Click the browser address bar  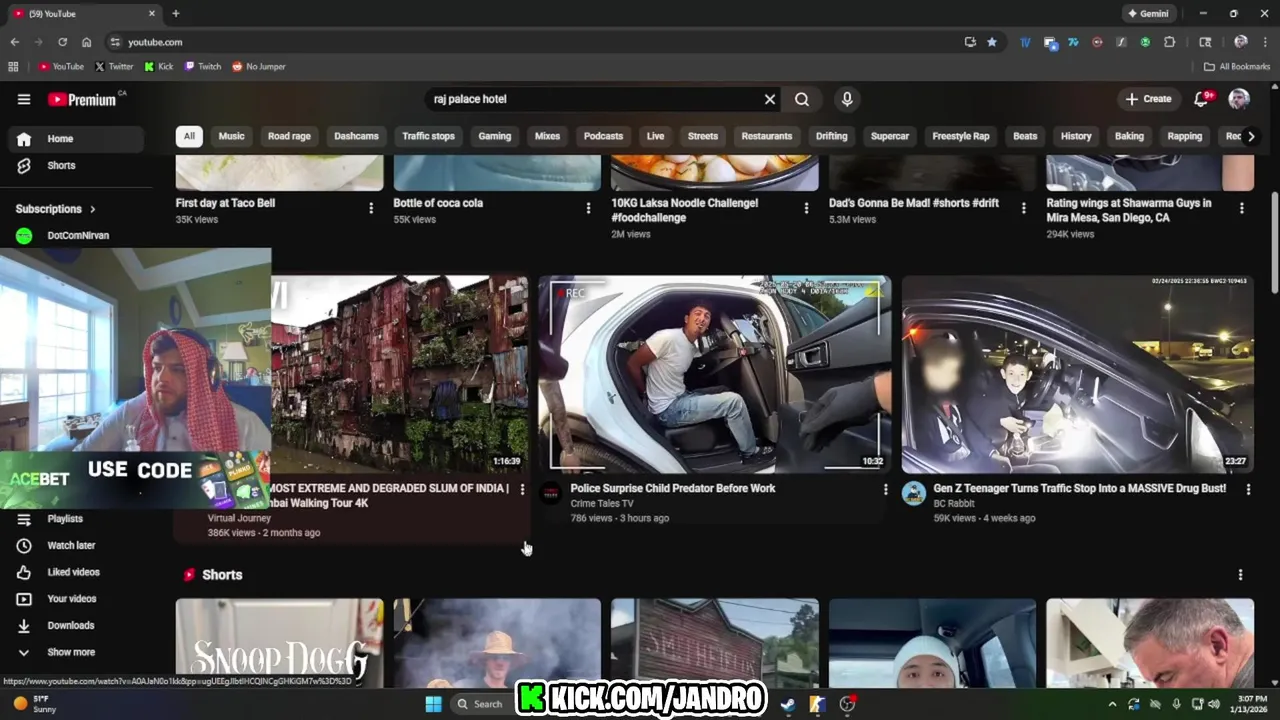[x=540, y=42]
